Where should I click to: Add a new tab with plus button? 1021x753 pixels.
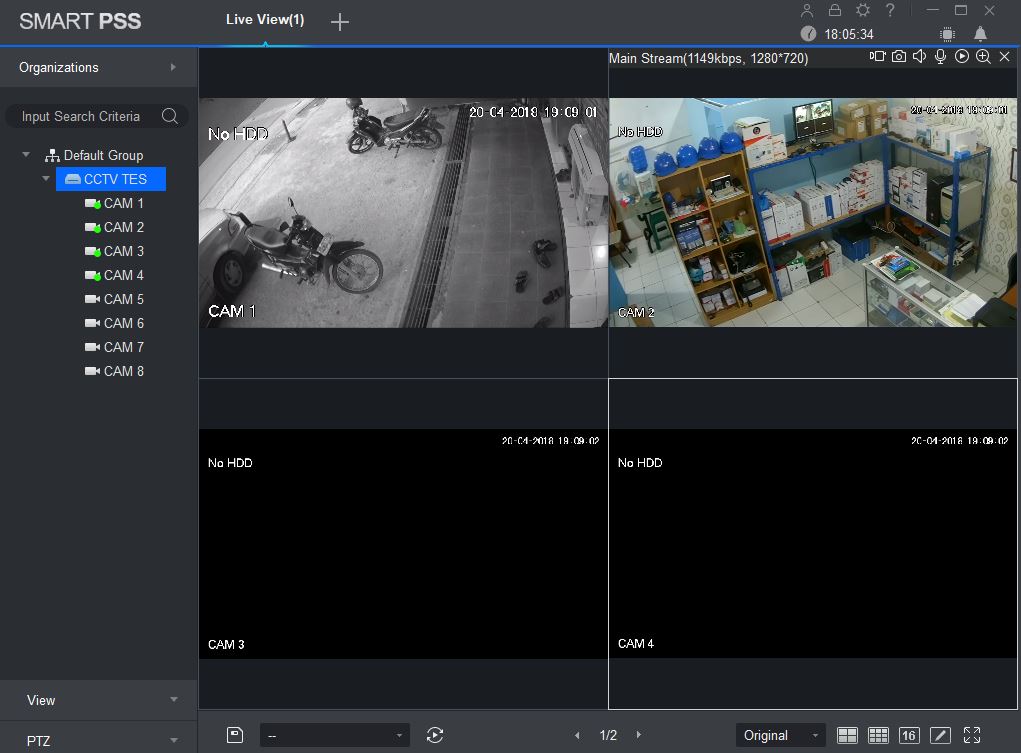[340, 22]
